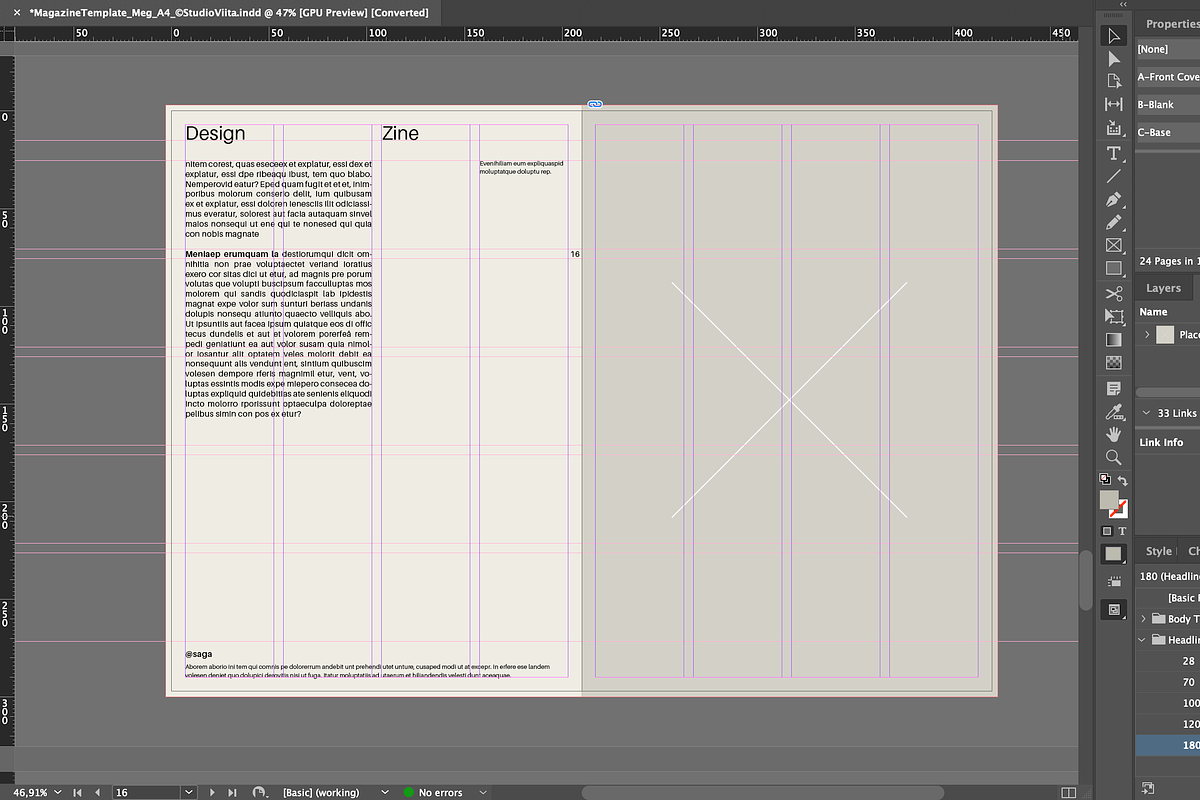
Task: Click the place-into-style icon at the panel bottom
Action: coord(1147,789)
